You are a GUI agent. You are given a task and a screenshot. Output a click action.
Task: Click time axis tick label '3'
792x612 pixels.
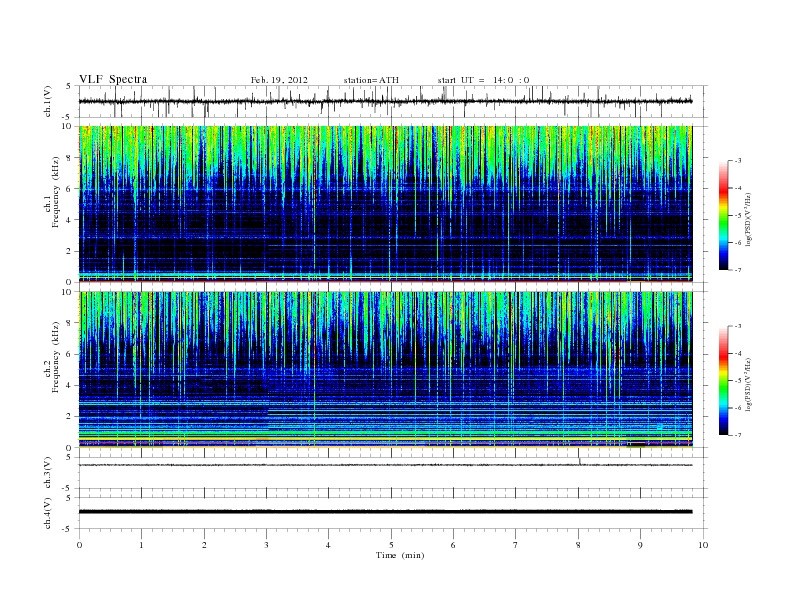tap(266, 545)
